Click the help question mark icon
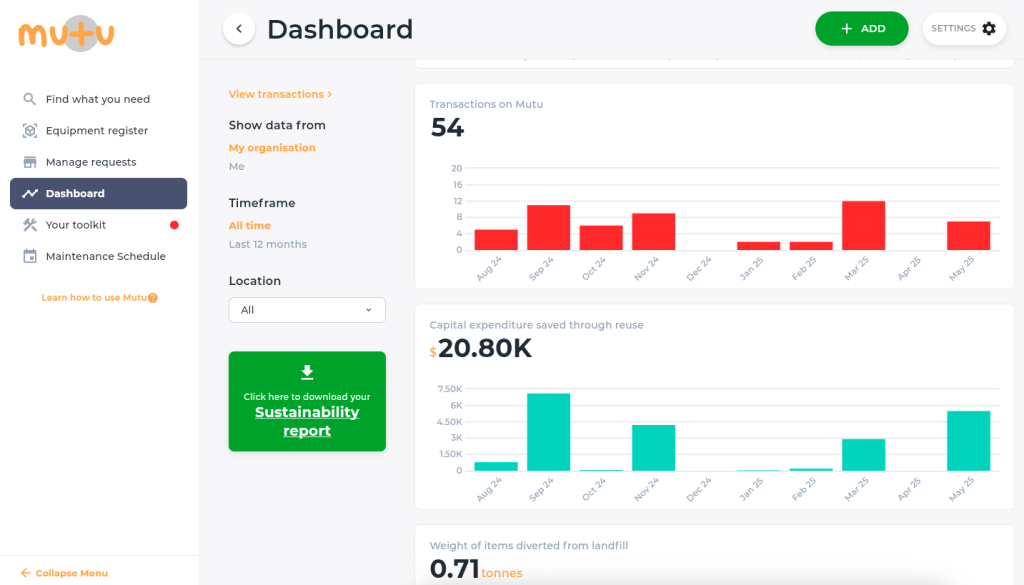1024x585 pixels. point(153,298)
